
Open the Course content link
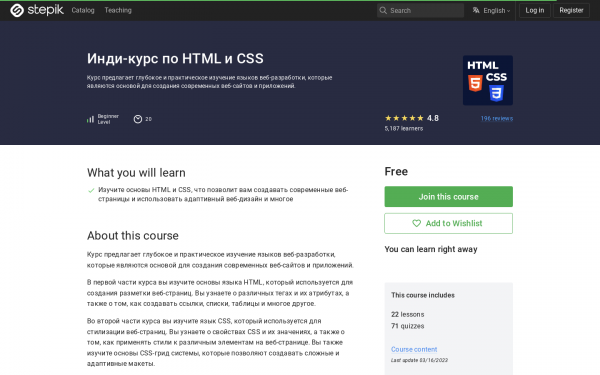point(414,349)
